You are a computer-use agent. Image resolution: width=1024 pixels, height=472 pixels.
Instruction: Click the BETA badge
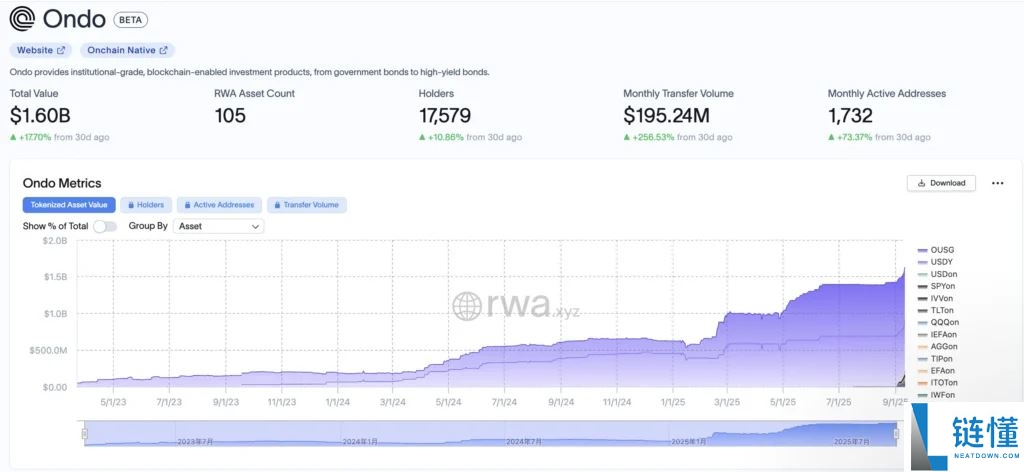(131, 20)
